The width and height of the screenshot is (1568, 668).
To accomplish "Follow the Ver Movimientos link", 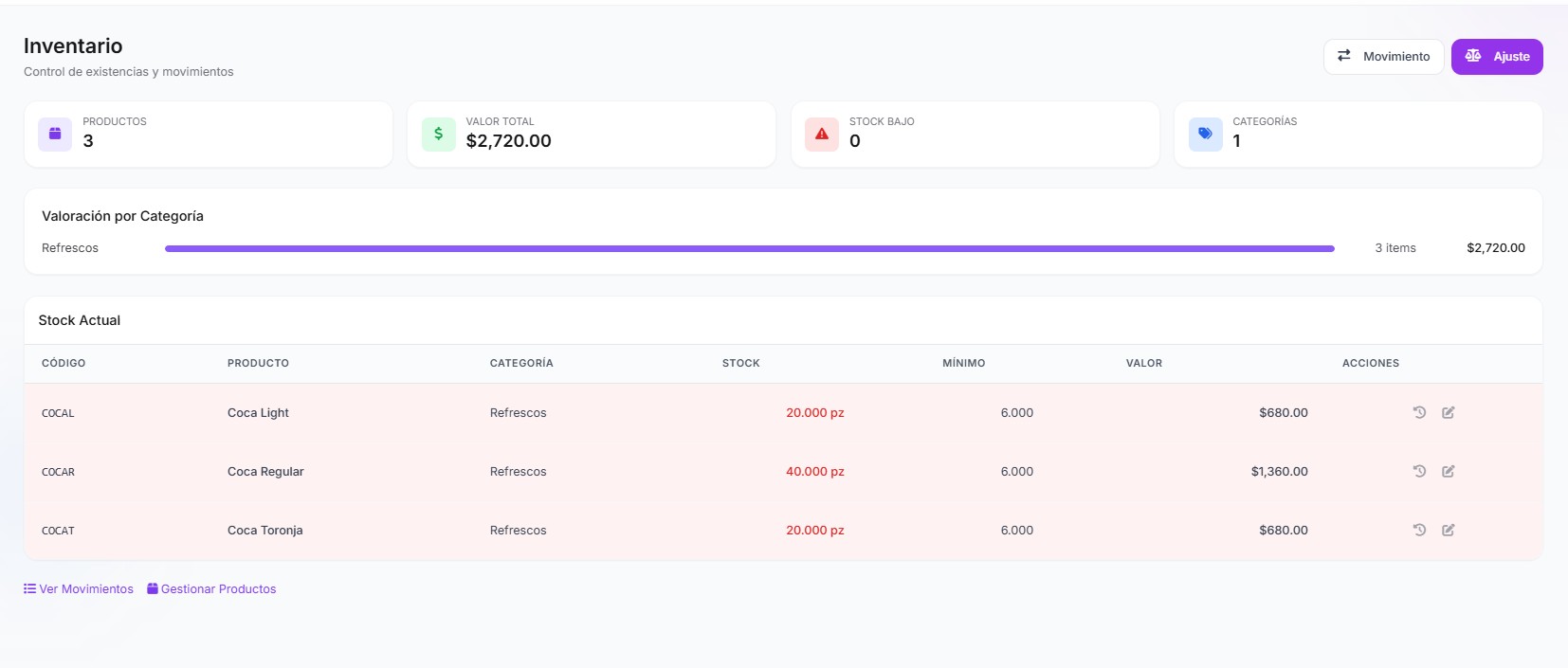I will 79,588.
